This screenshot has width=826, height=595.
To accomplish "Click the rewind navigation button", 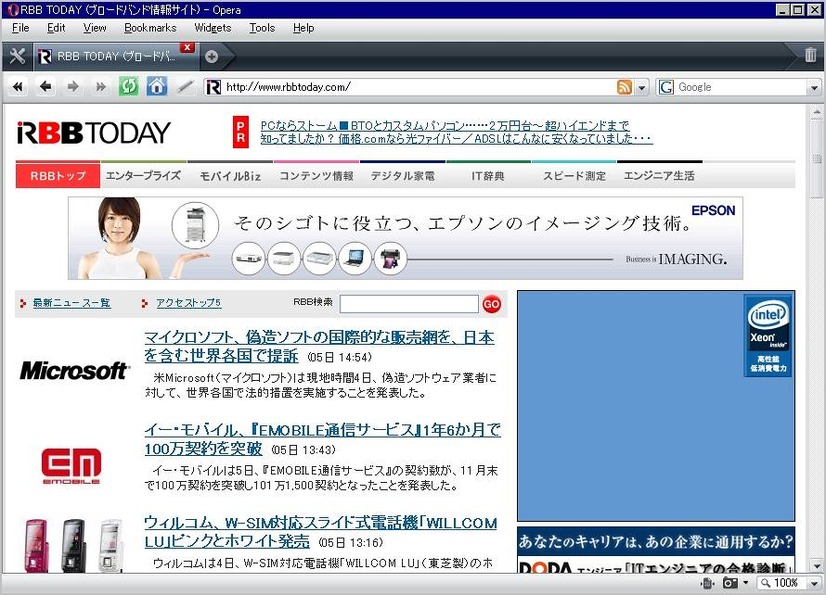I will click(x=18, y=86).
